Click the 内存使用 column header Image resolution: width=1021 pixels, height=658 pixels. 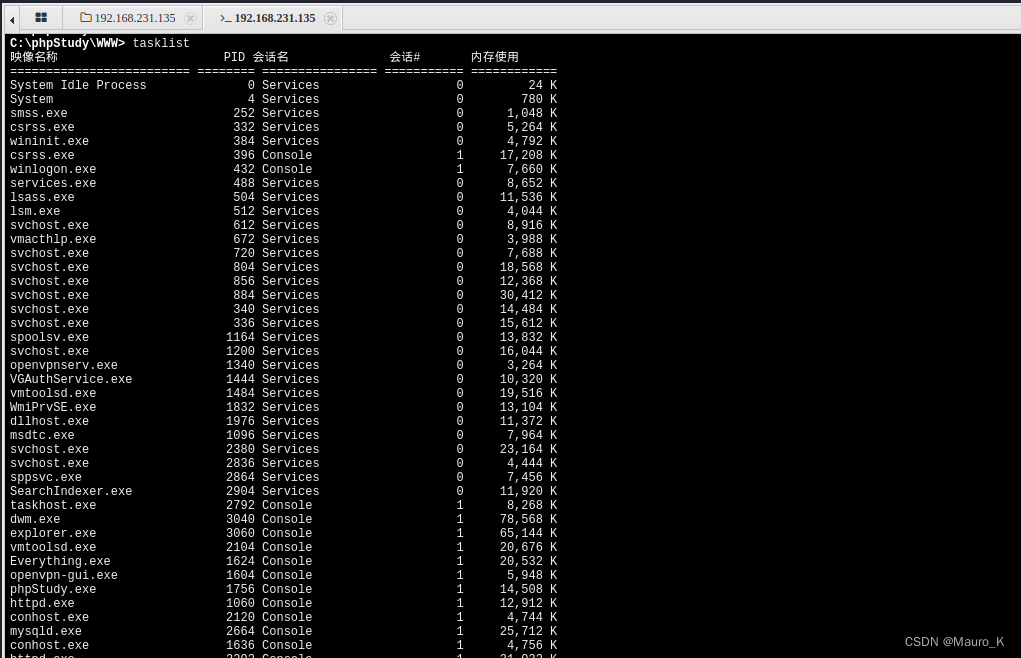(x=495, y=57)
